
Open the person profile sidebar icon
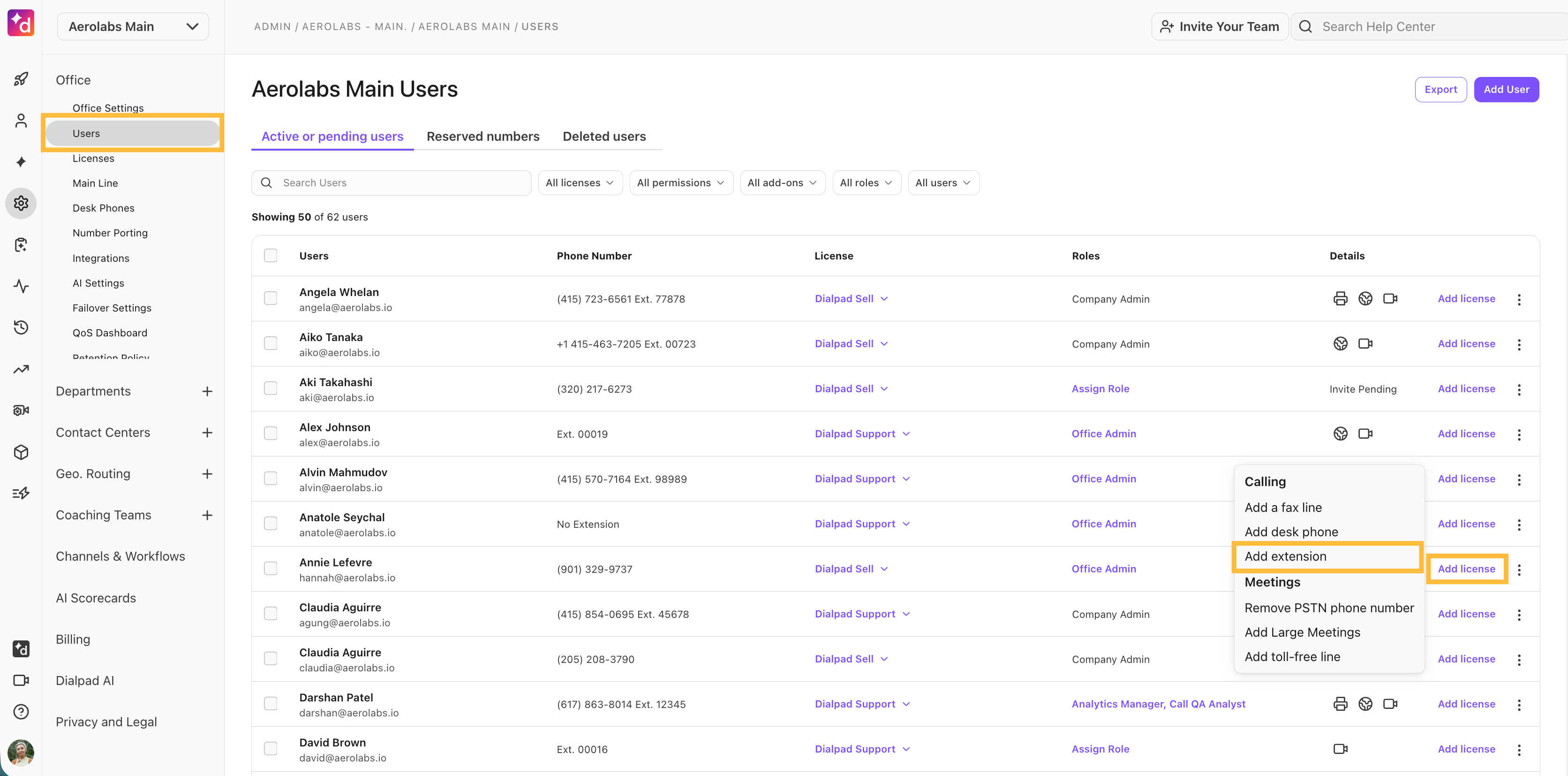[x=21, y=121]
